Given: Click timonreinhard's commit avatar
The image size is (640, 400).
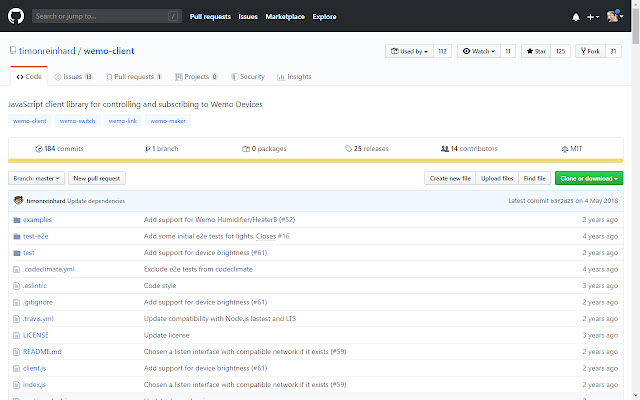Looking at the screenshot, I should coord(17,200).
